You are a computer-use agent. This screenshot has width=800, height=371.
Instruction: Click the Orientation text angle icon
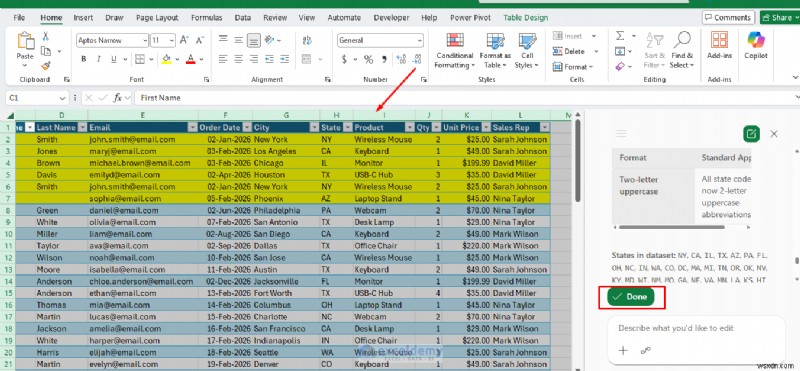[x=269, y=40]
